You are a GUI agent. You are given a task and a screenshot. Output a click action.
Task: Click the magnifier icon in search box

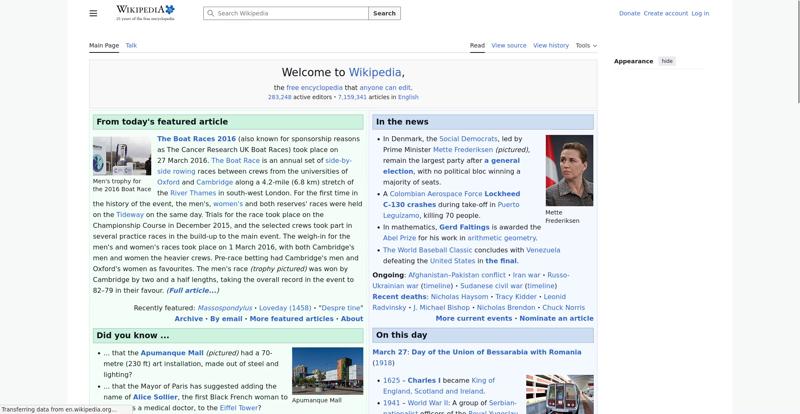pos(210,14)
